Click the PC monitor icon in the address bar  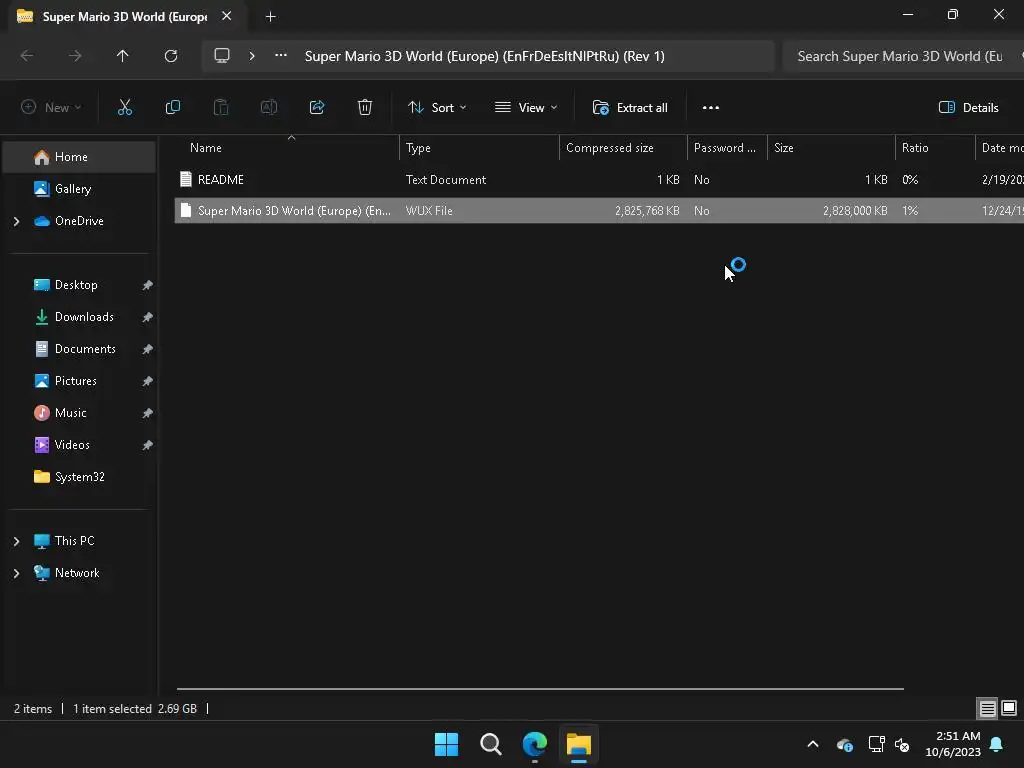click(222, 56)
